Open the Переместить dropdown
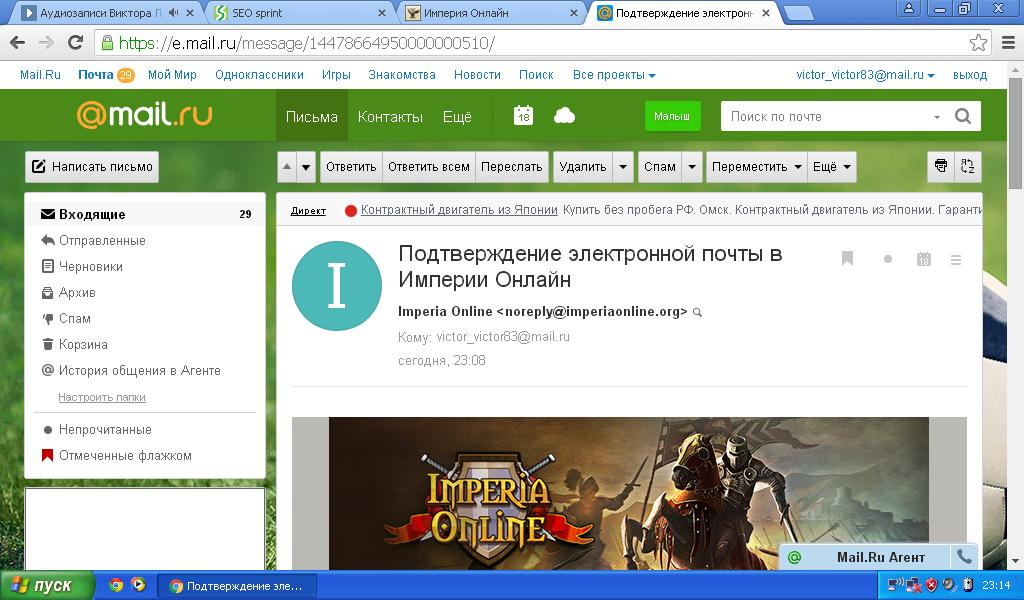 [x=756, y=166]
